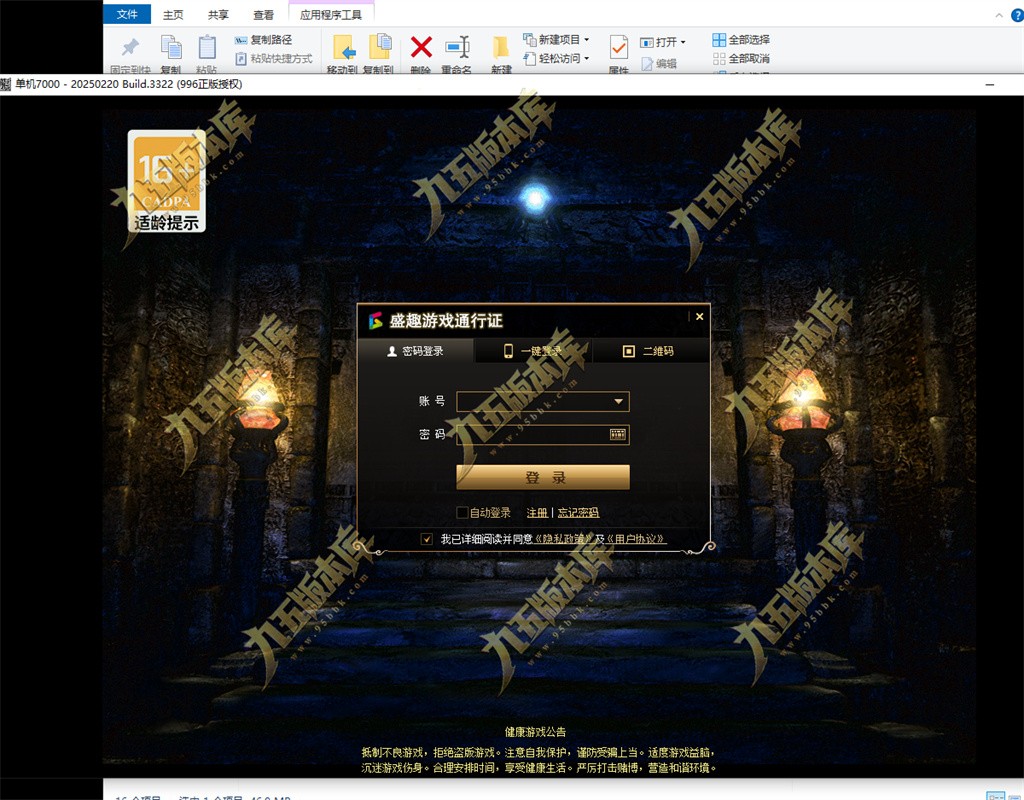Enable the 自动登录 auto-login checkbox
The image size is (1024, 800).
click(462, 512)
